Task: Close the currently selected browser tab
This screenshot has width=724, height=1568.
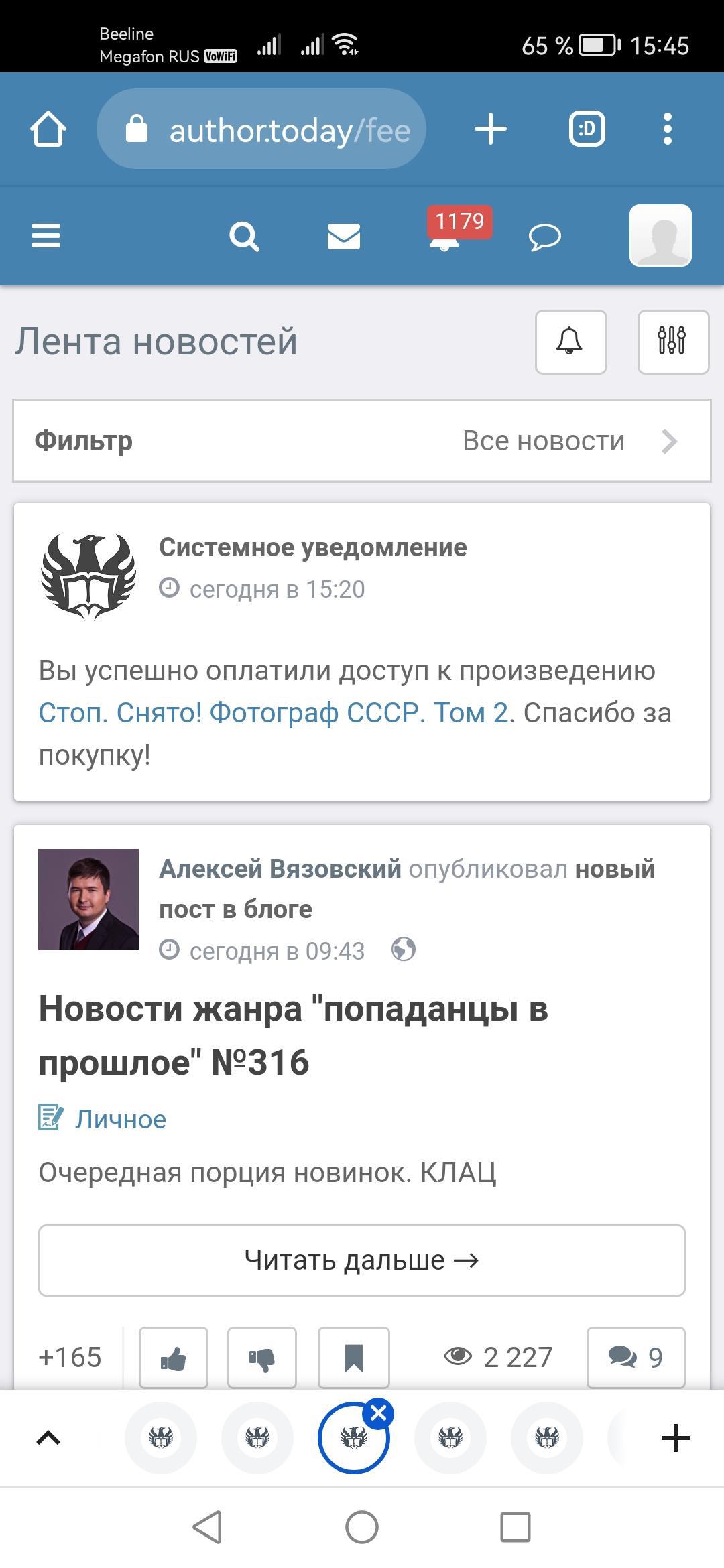Action: [379, 1414]
